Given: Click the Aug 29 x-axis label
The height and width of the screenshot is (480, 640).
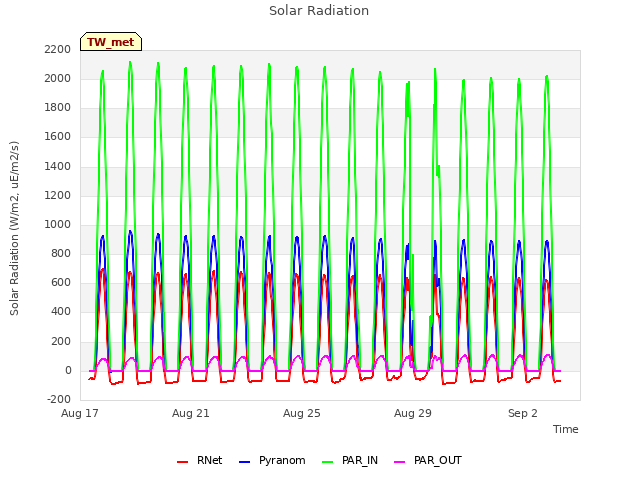Looking at the screenshot, I should (x=413, y=413).
